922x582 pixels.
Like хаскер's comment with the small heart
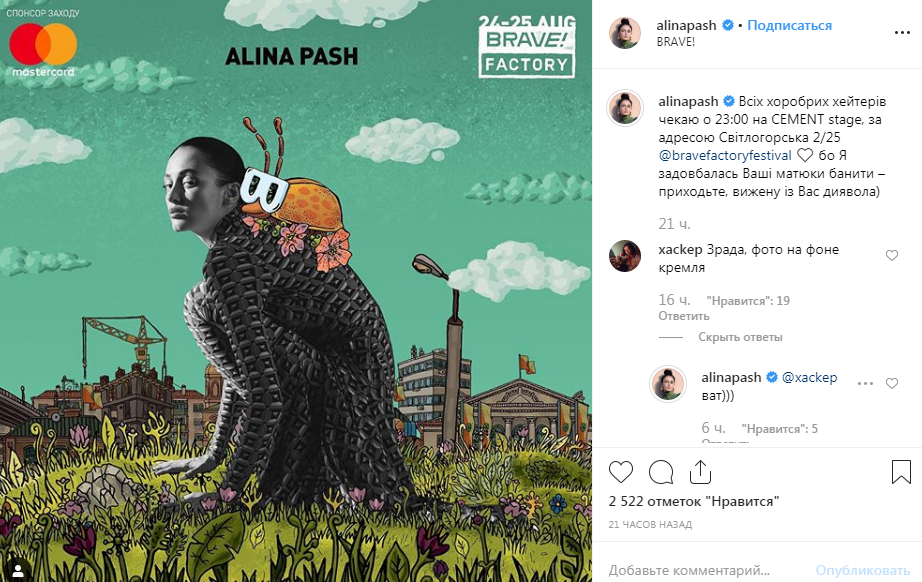pyautogui.click(x=892, y=255)
